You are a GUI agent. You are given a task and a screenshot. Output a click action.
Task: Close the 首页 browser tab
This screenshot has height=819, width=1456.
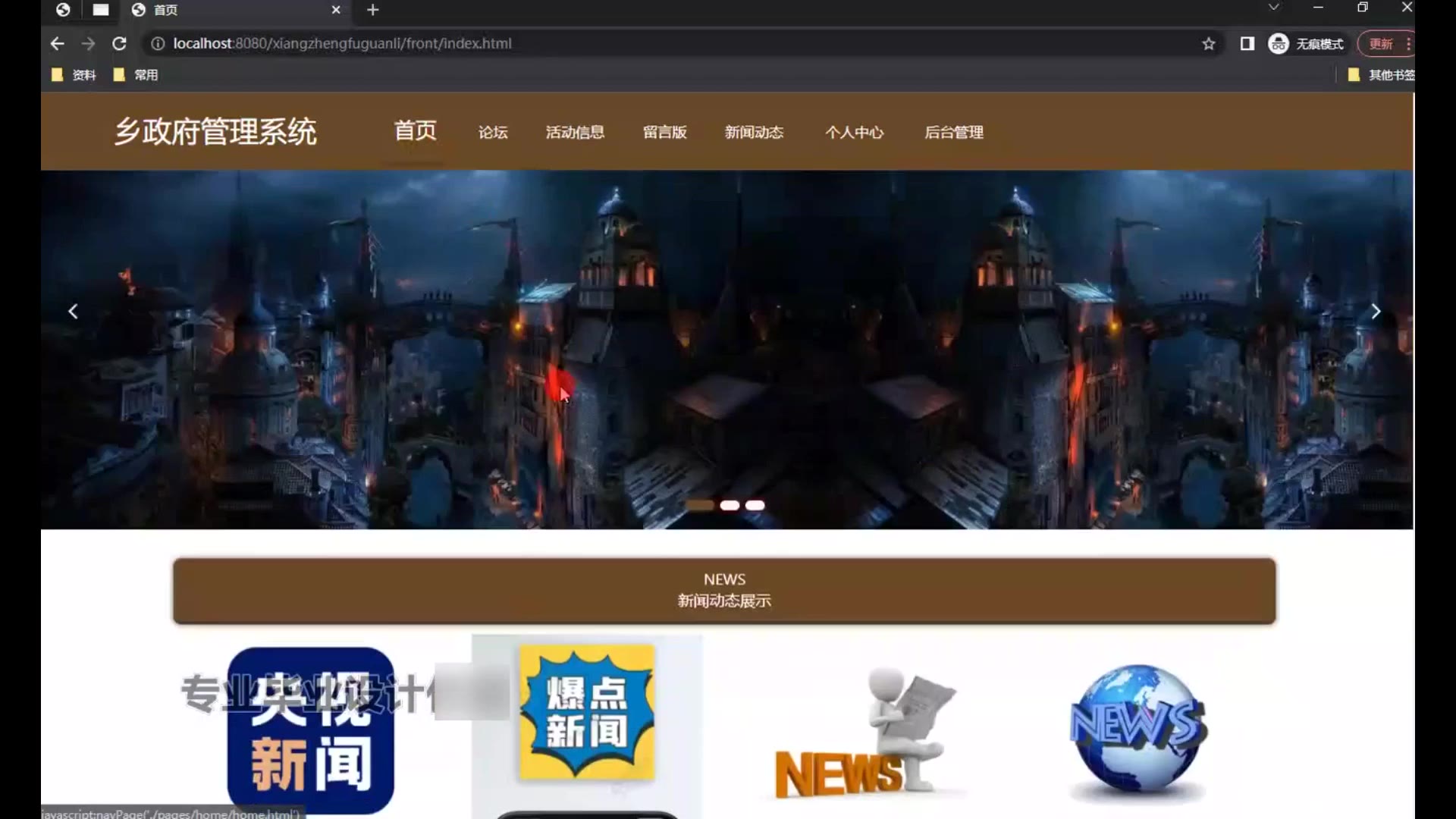coord(336,10)
